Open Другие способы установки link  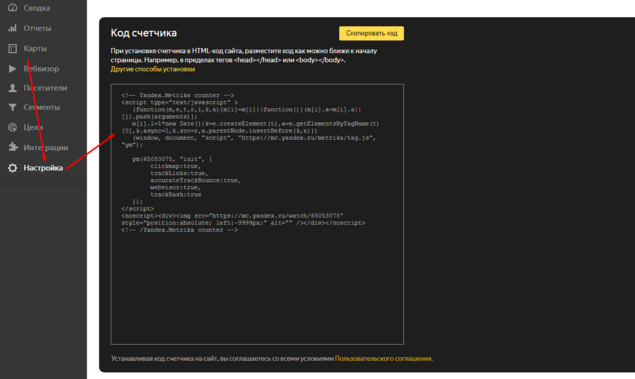pyautogui.click(x=153, y=69)
